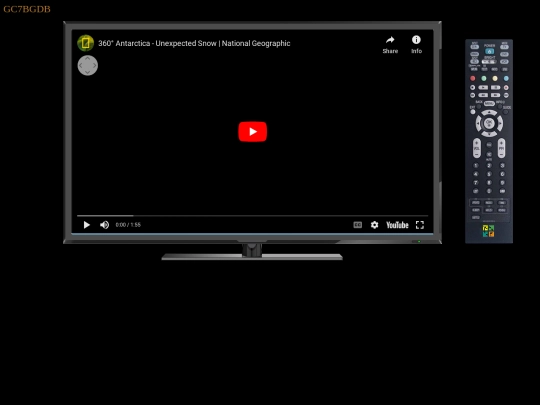The width and height of the screenshot is (540, 405).
Task: Seek using the video progress bar
Action: [x=252, y=216]
